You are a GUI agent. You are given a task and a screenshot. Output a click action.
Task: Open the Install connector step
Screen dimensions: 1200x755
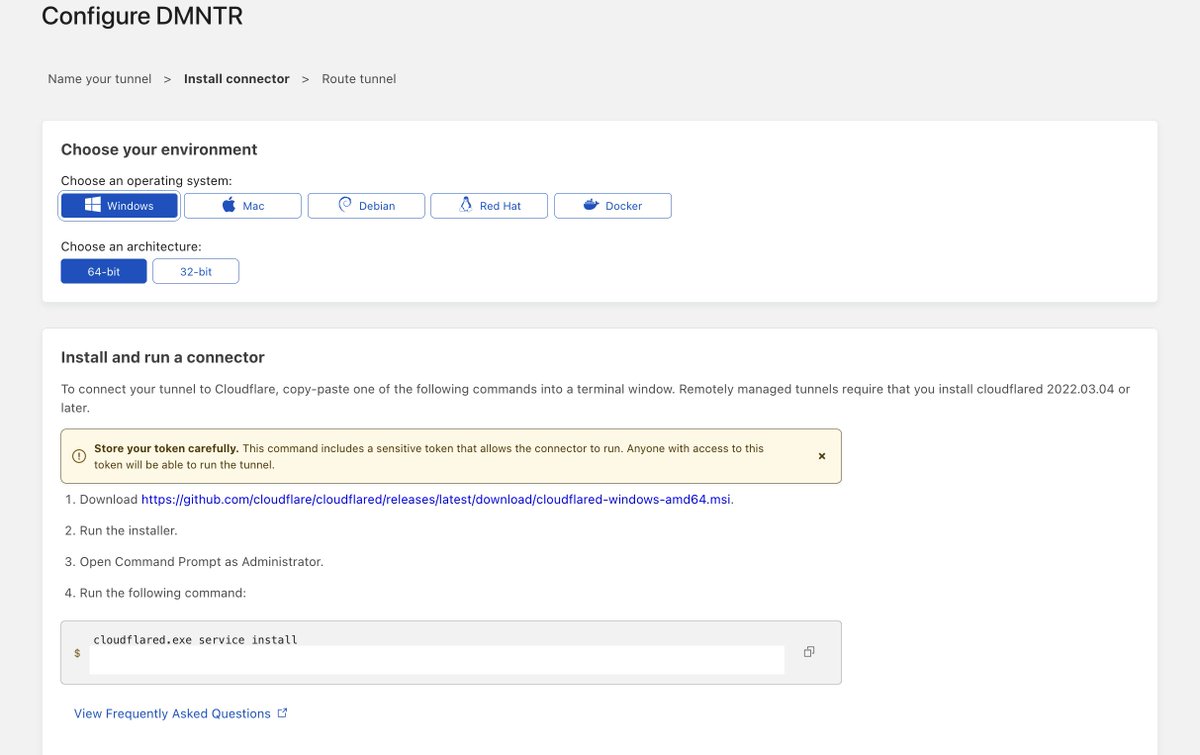(237, 79)
